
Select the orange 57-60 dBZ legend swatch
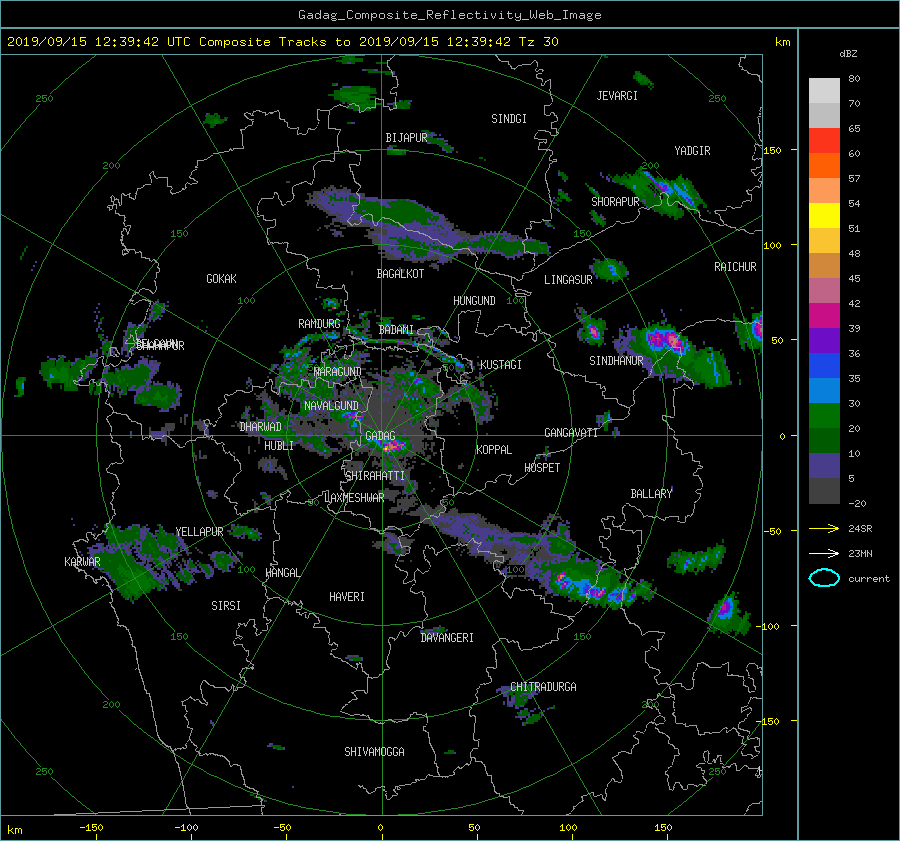(824, 165)
